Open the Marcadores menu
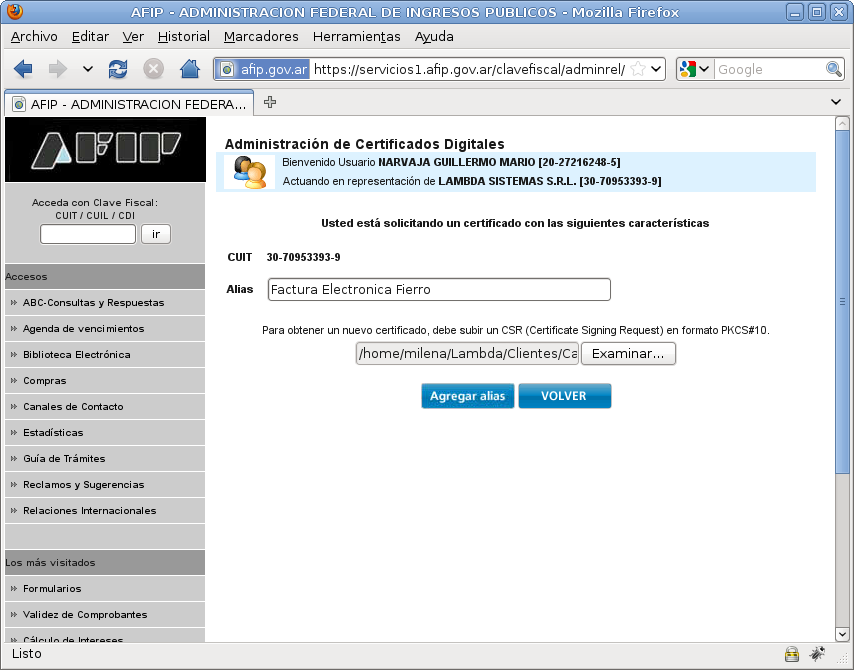Viewport: 854px width, 670px height. [261, 36]
